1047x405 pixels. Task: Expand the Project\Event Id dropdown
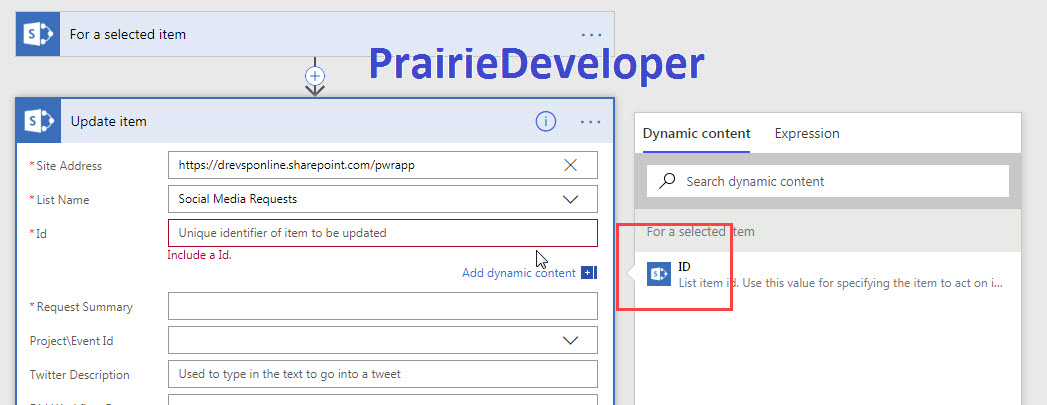click(x=570, y=340)
